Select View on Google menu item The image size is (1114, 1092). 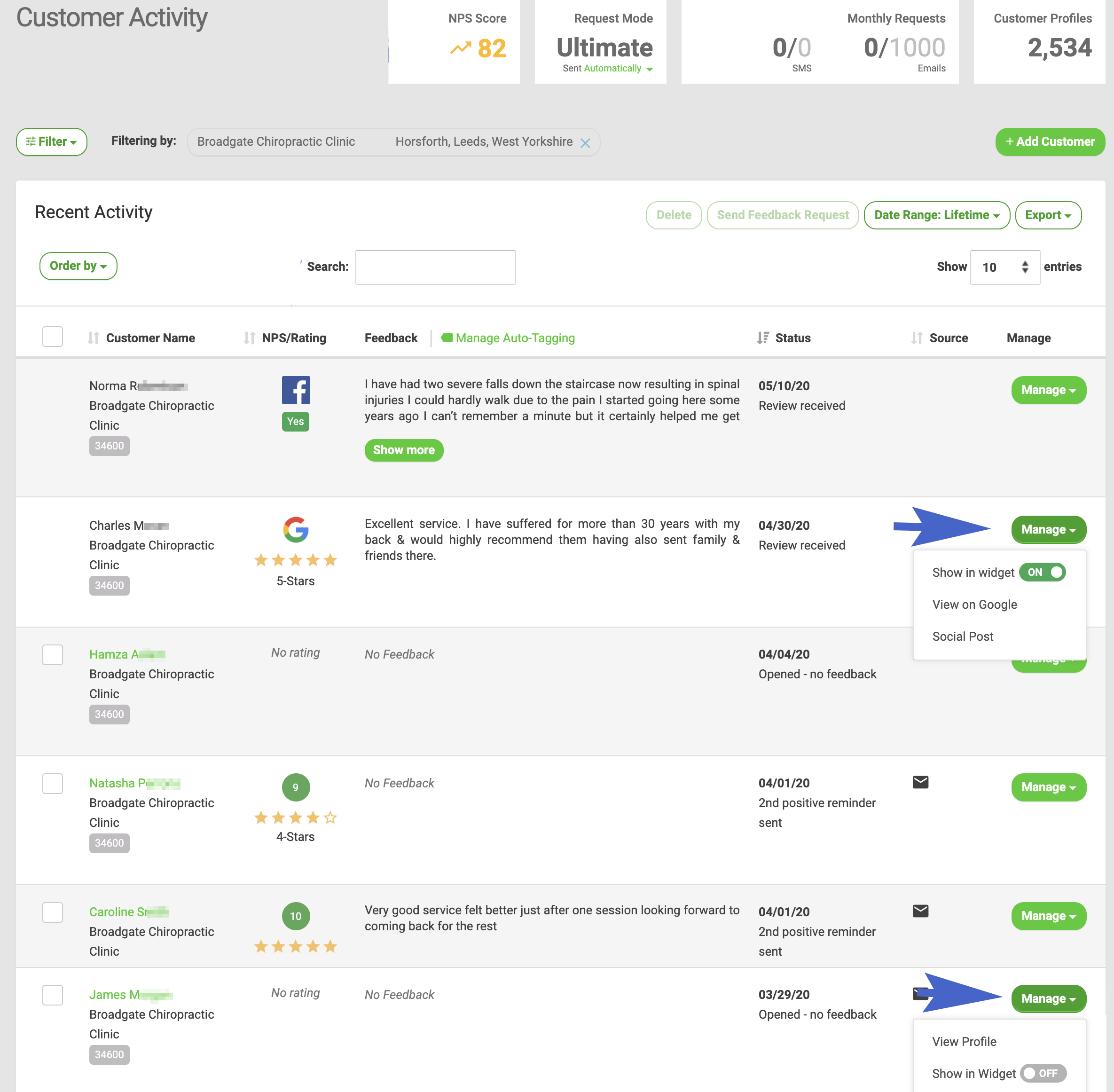click(x=974, y=605)
